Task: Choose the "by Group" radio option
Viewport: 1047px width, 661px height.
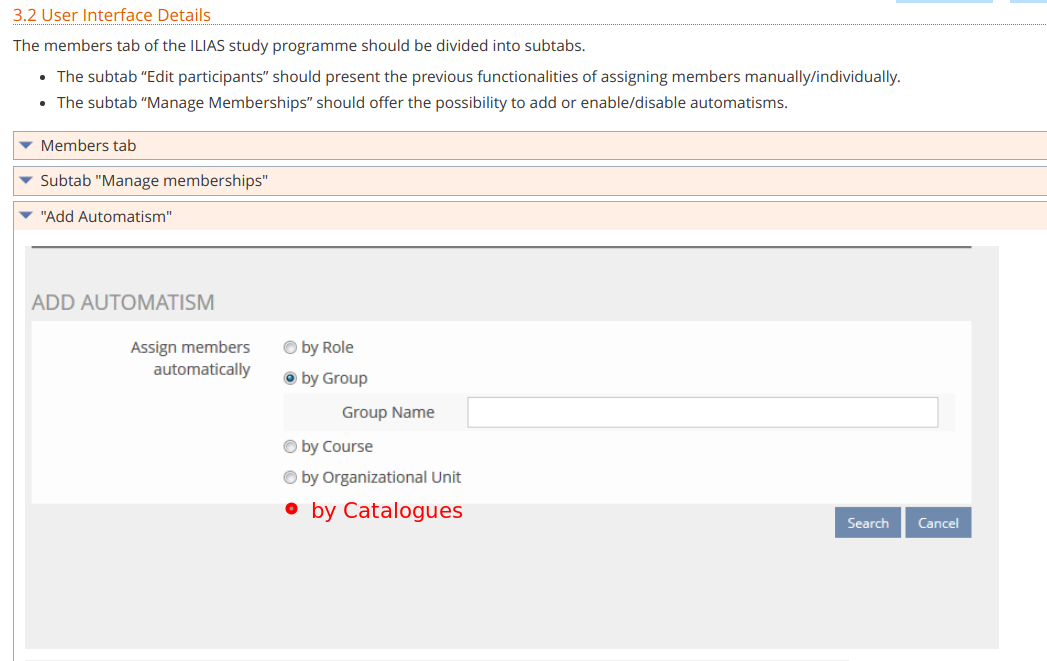Action: pos(290,379)
